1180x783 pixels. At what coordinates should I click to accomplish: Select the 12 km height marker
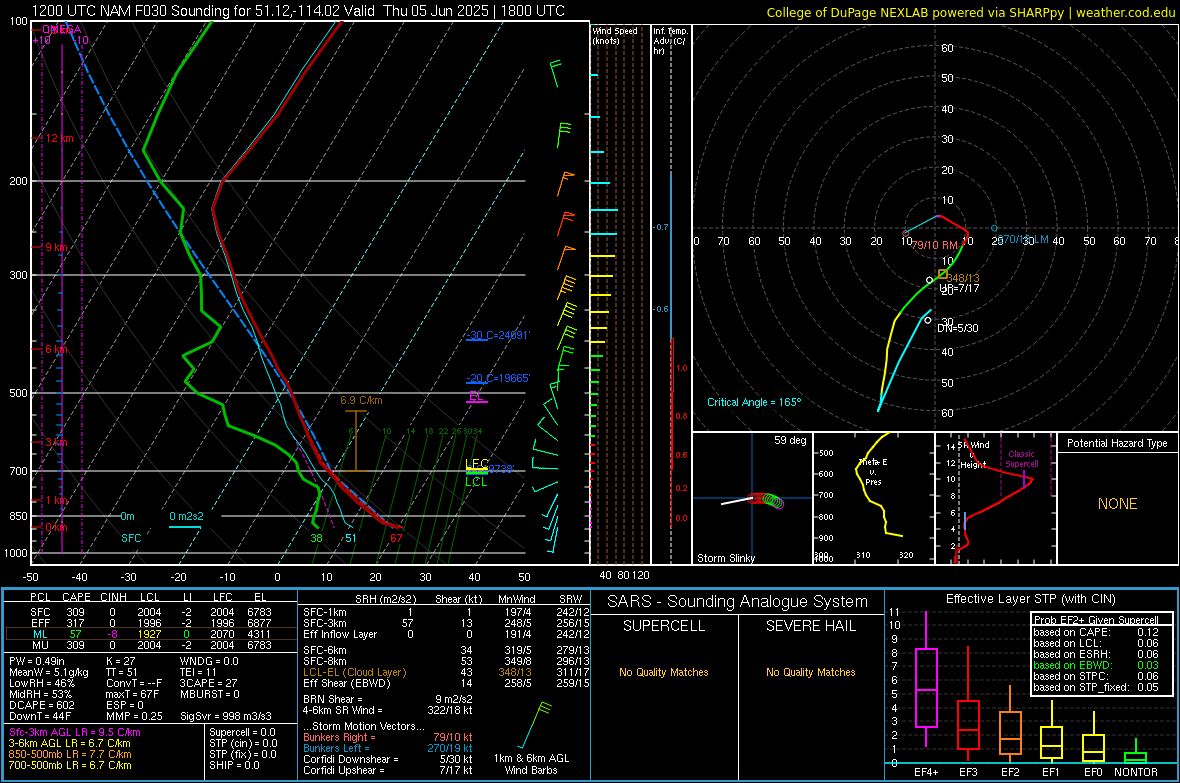(x=57, y=139)
